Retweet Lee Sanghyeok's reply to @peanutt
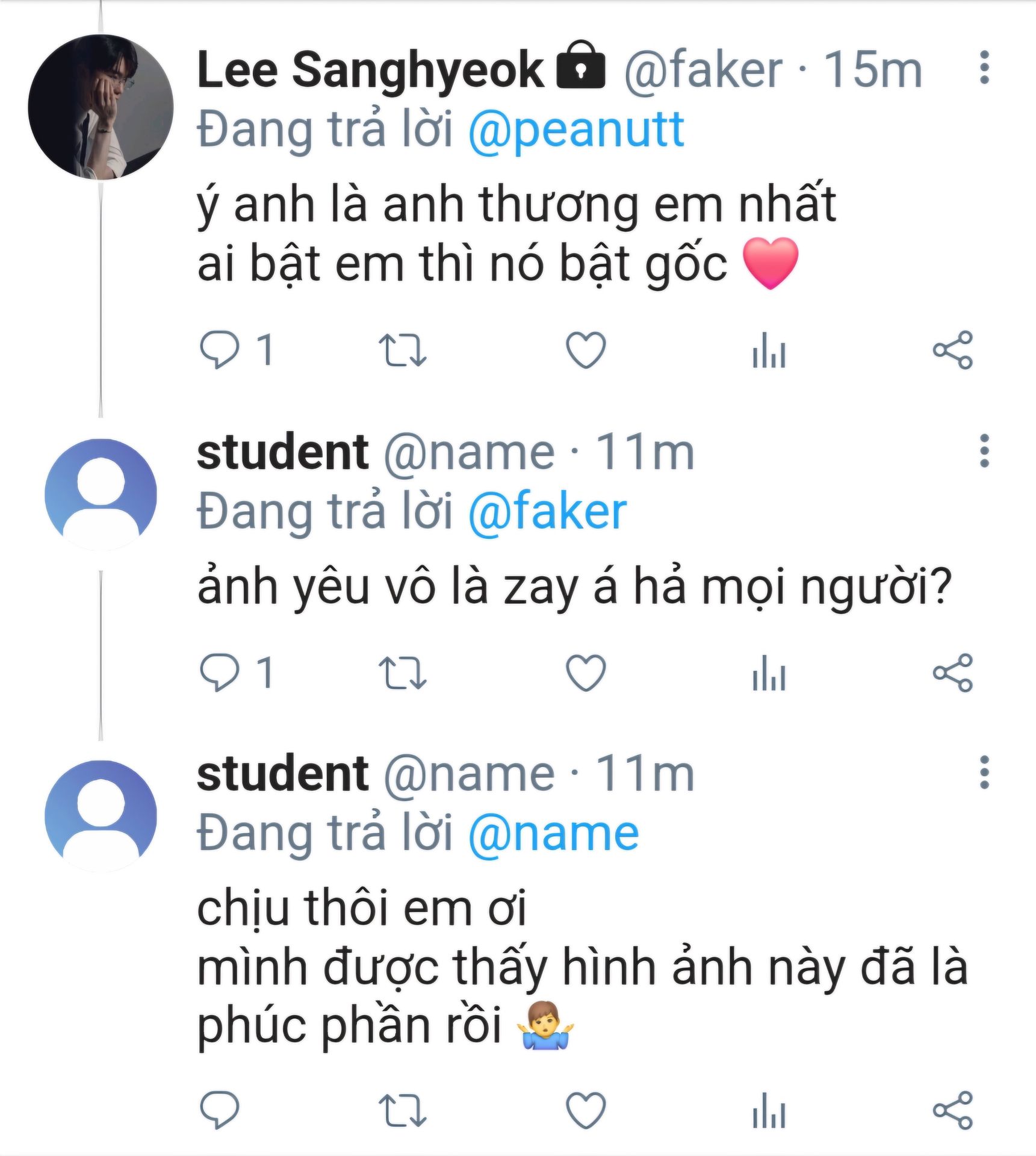Screen dimensions: 1036x1156 coord(402,350)
